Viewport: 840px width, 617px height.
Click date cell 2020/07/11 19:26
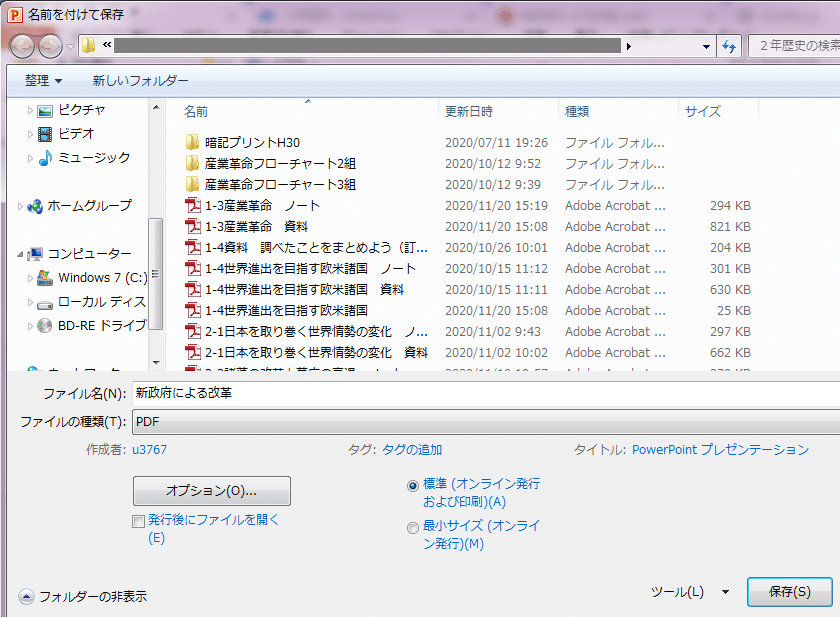tap(497, 142)
